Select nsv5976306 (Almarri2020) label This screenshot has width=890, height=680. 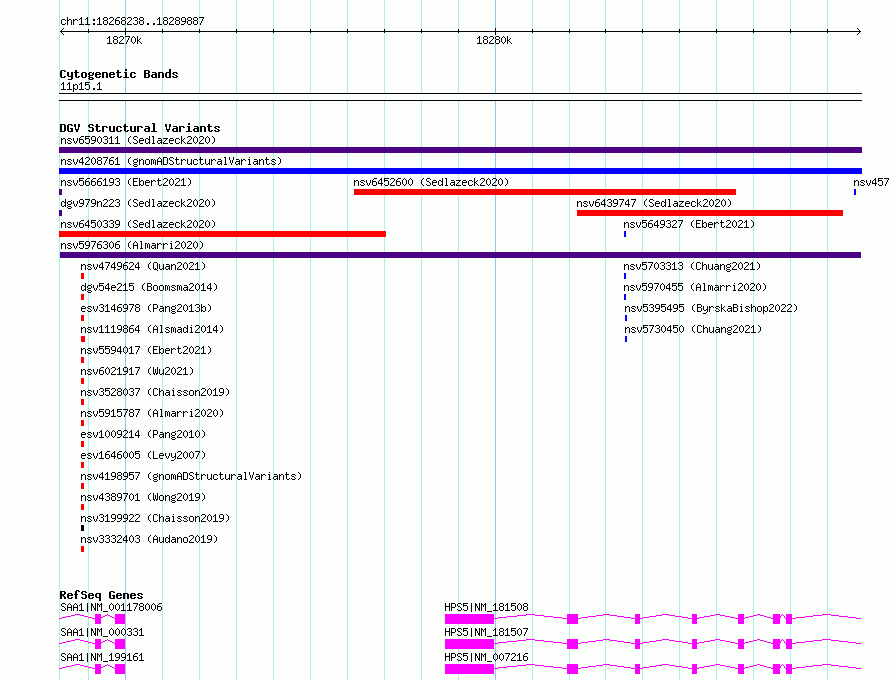[x=132, y=245]
